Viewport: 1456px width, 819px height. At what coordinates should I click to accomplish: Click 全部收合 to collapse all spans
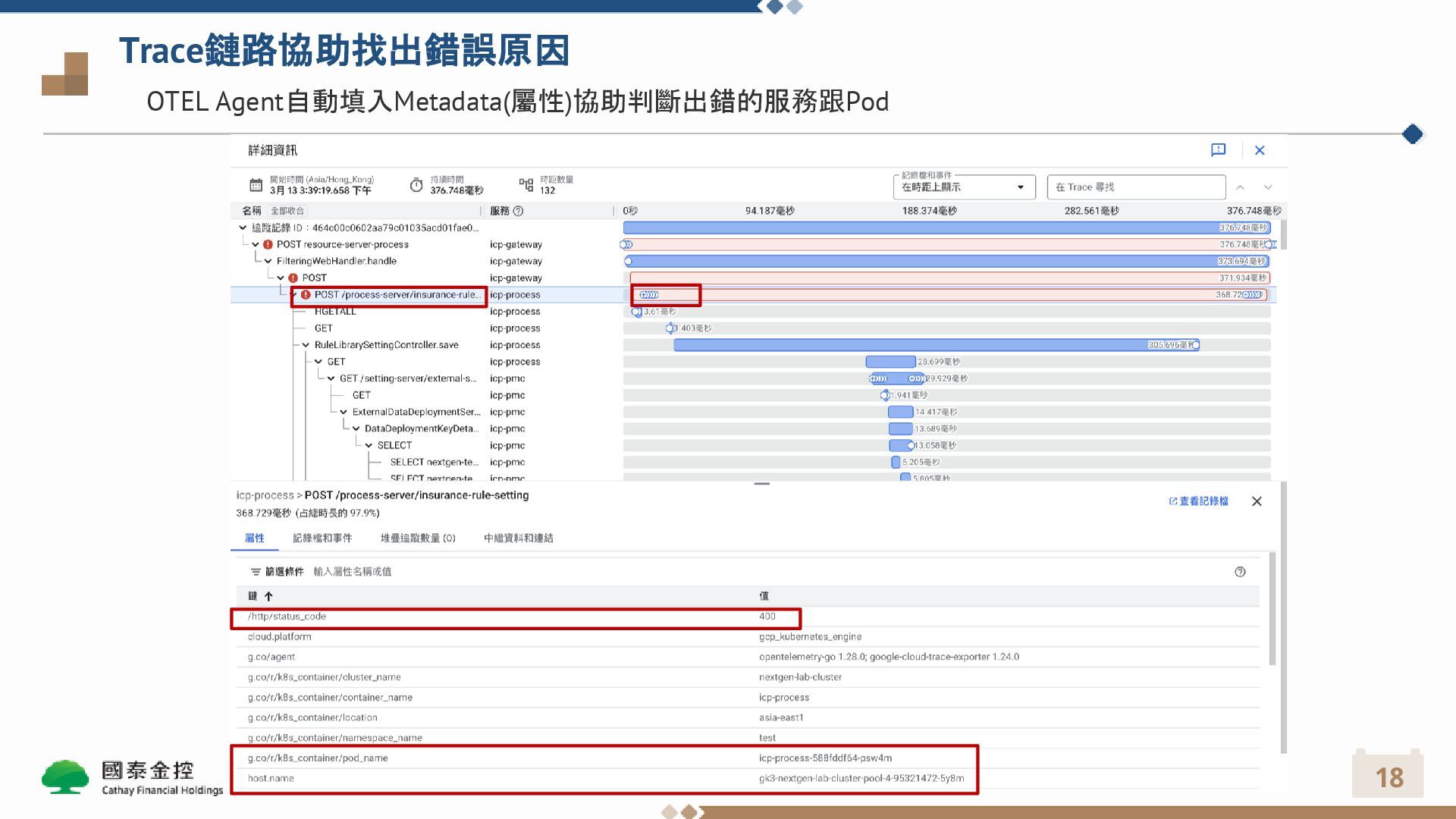point(287,212)
